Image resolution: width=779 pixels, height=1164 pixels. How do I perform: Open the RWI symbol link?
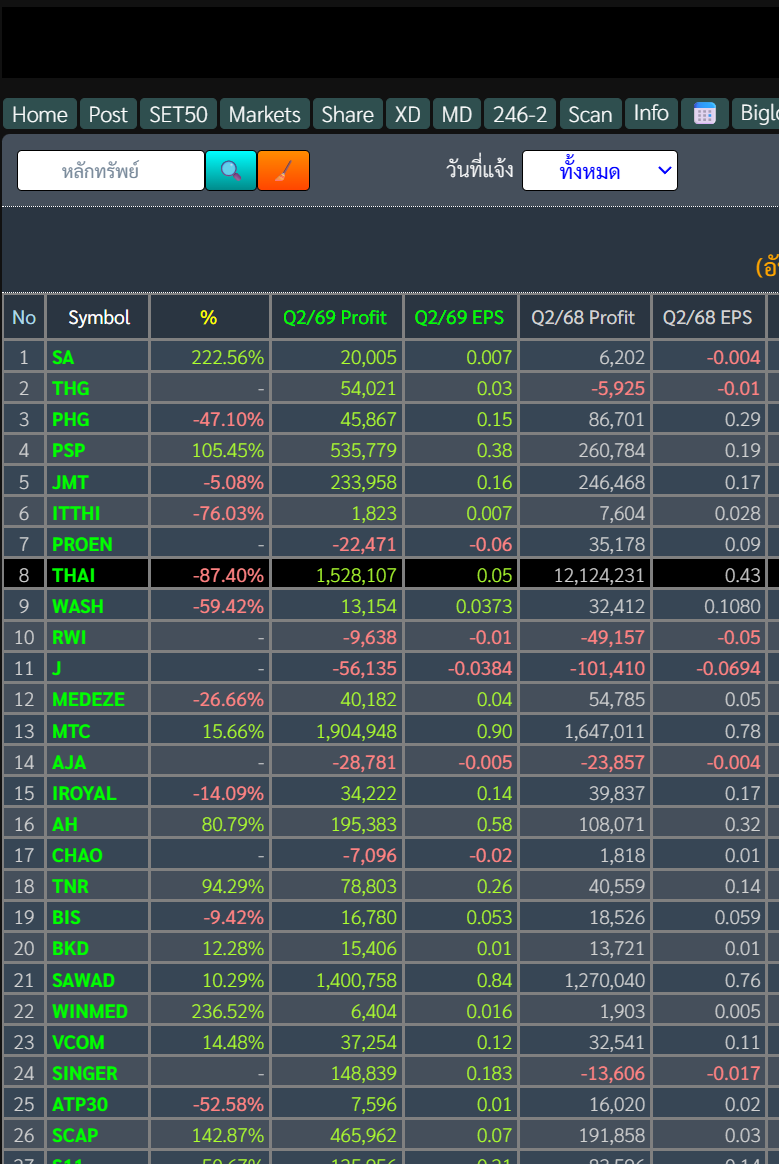click(69, 638)
